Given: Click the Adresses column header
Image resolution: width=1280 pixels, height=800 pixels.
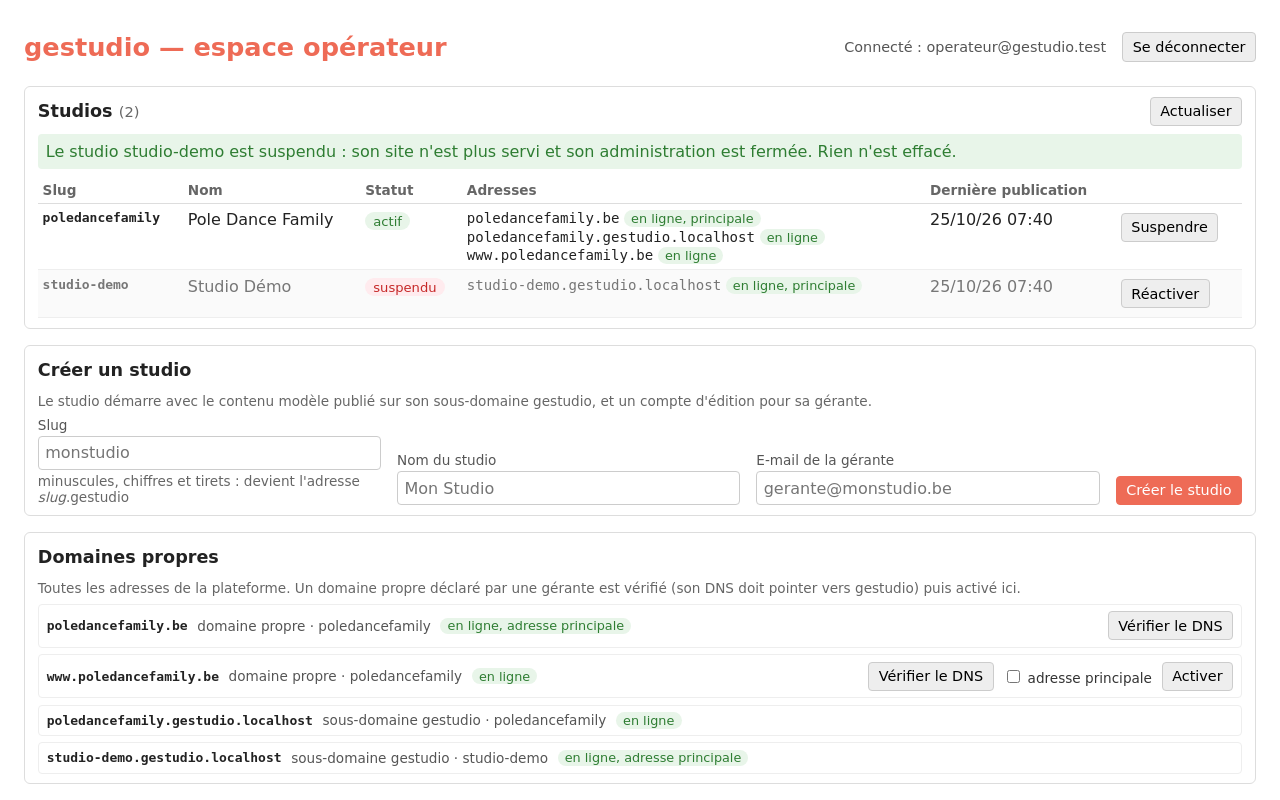Looking at the screenshot, I should (501, 190).
